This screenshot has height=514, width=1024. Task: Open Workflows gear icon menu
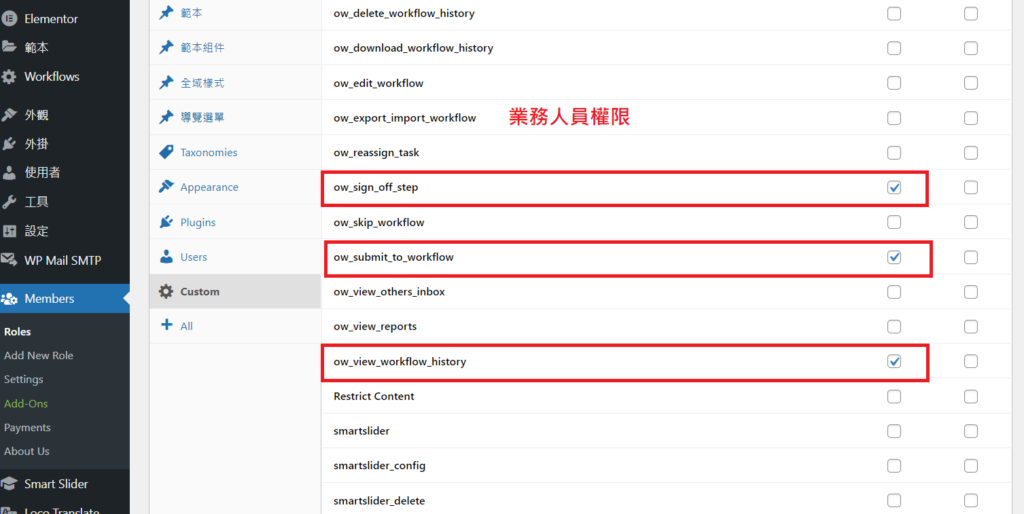coord(9,77)
